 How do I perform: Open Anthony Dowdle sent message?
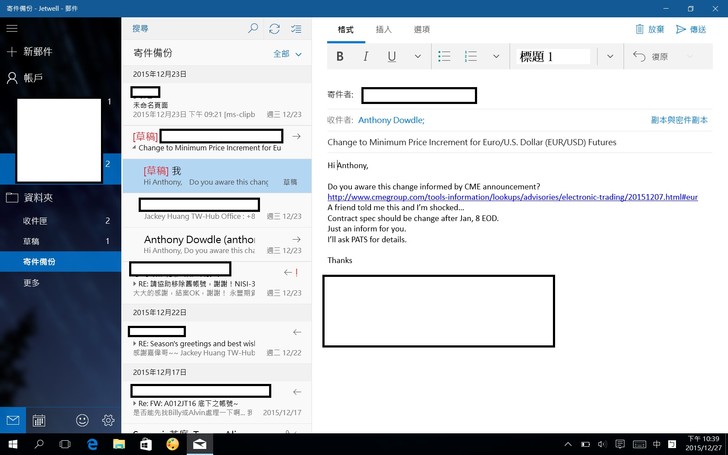tap(217, 244)
